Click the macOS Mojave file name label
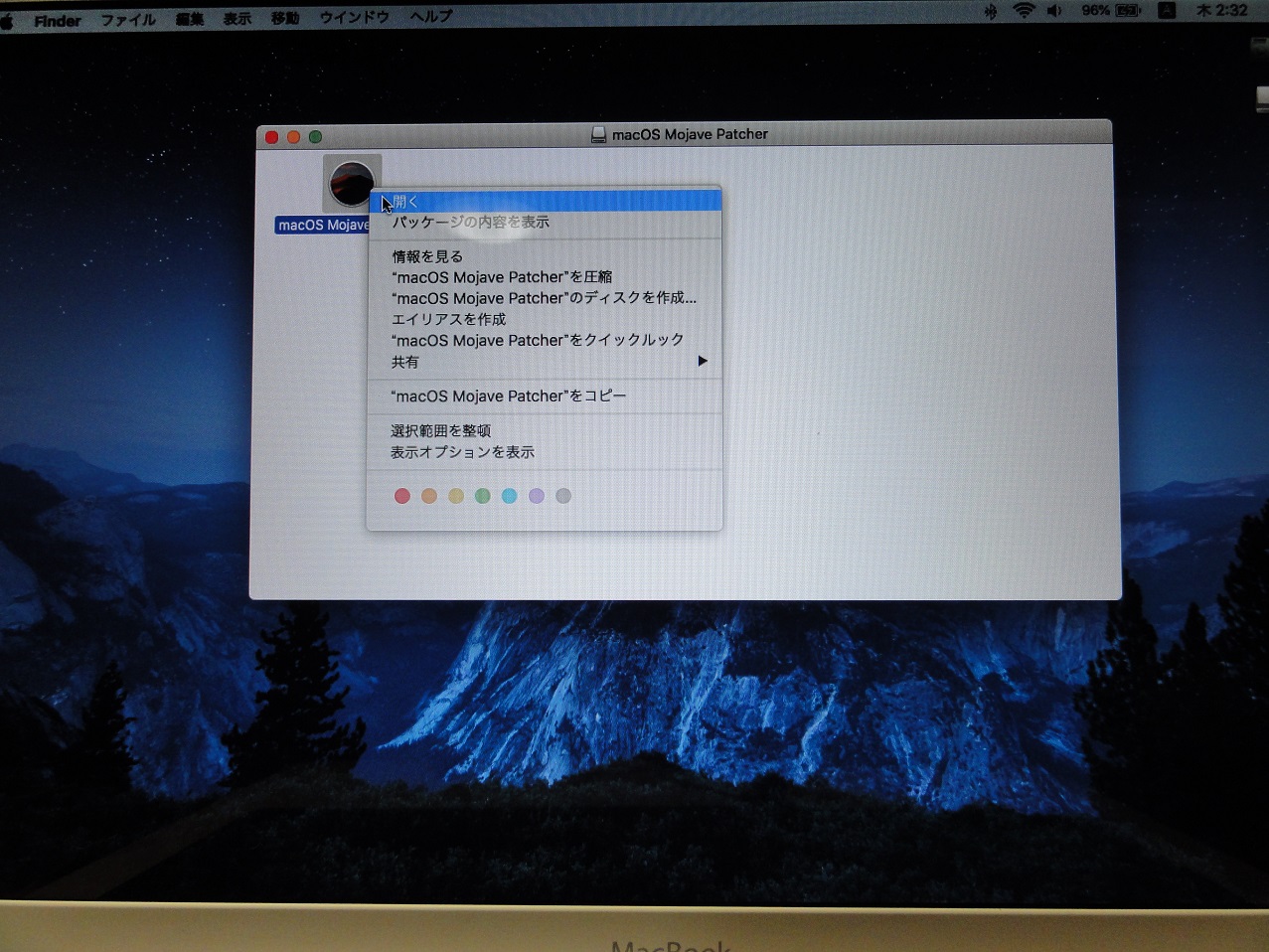Image resolution: width=1269 pixels, height=952 pixels. (x=322, y=226)
